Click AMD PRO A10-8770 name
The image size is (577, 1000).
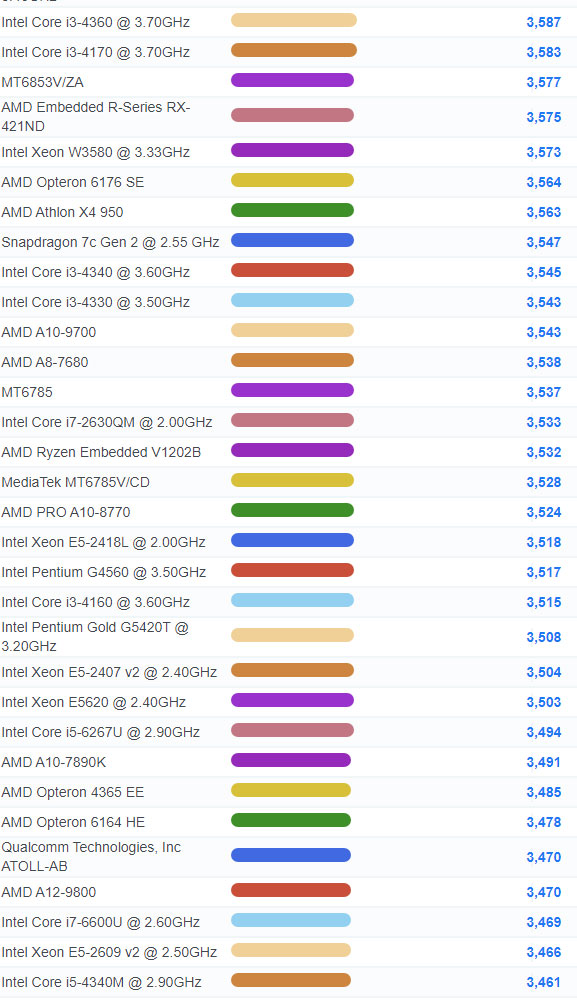[66, 512]
